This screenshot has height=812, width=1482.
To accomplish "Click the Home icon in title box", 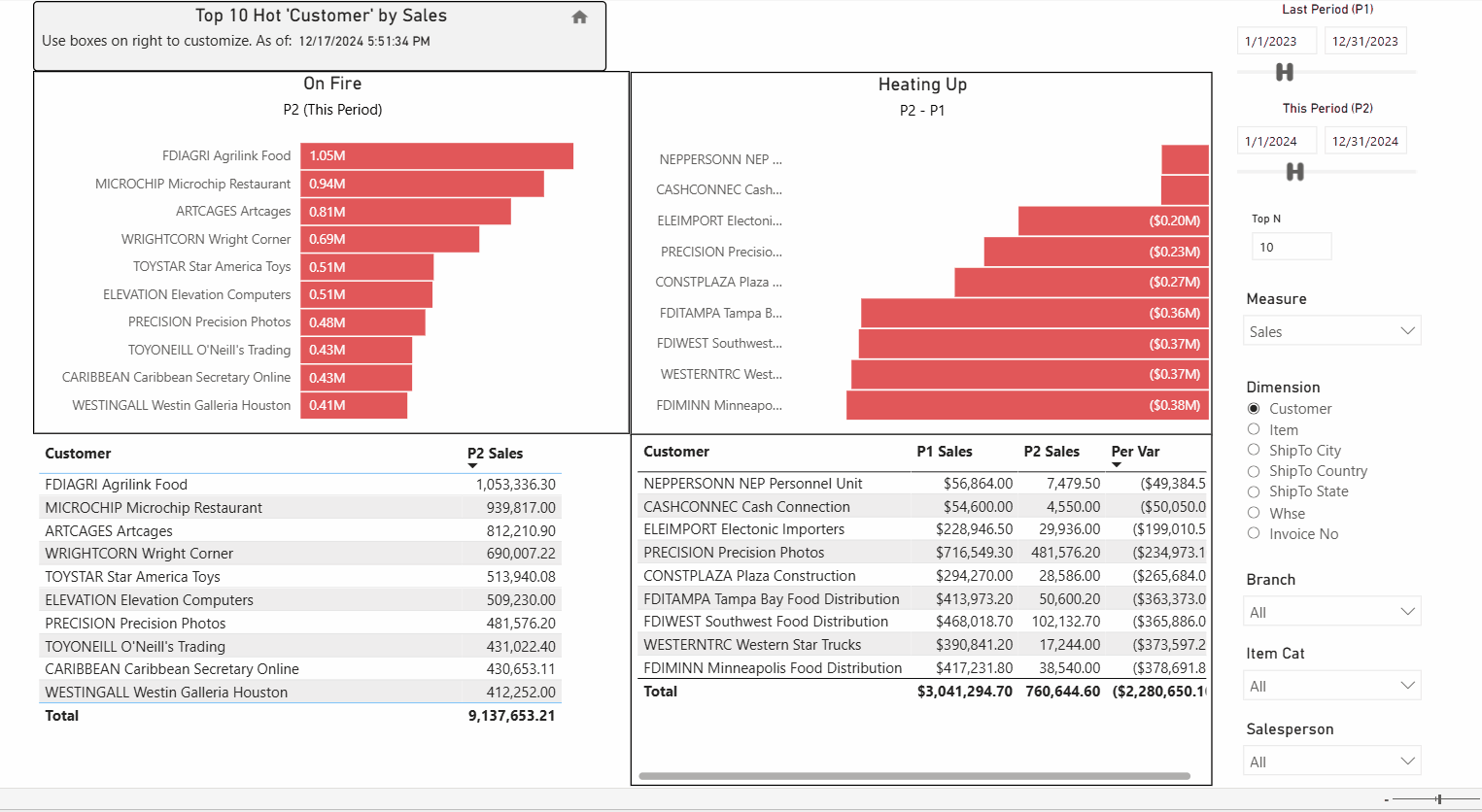I will [579, 17].
